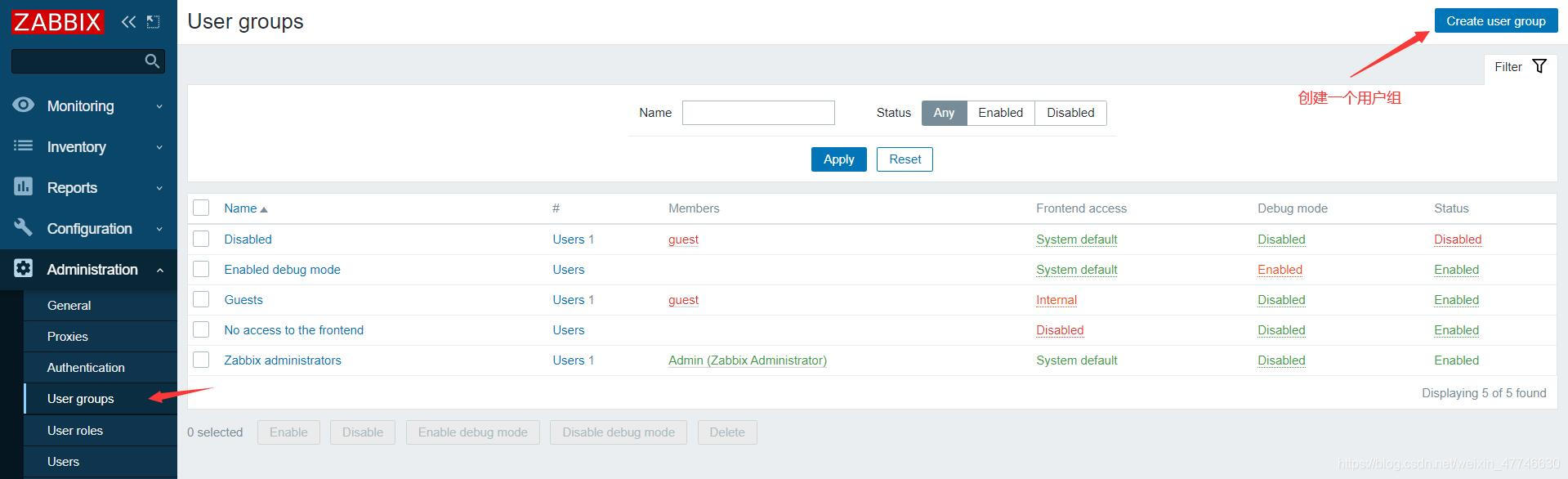The width and height of the screenshot is (1568, 479).
Task: Expand the Configuration menu chevron
Action: pos(159,229)
